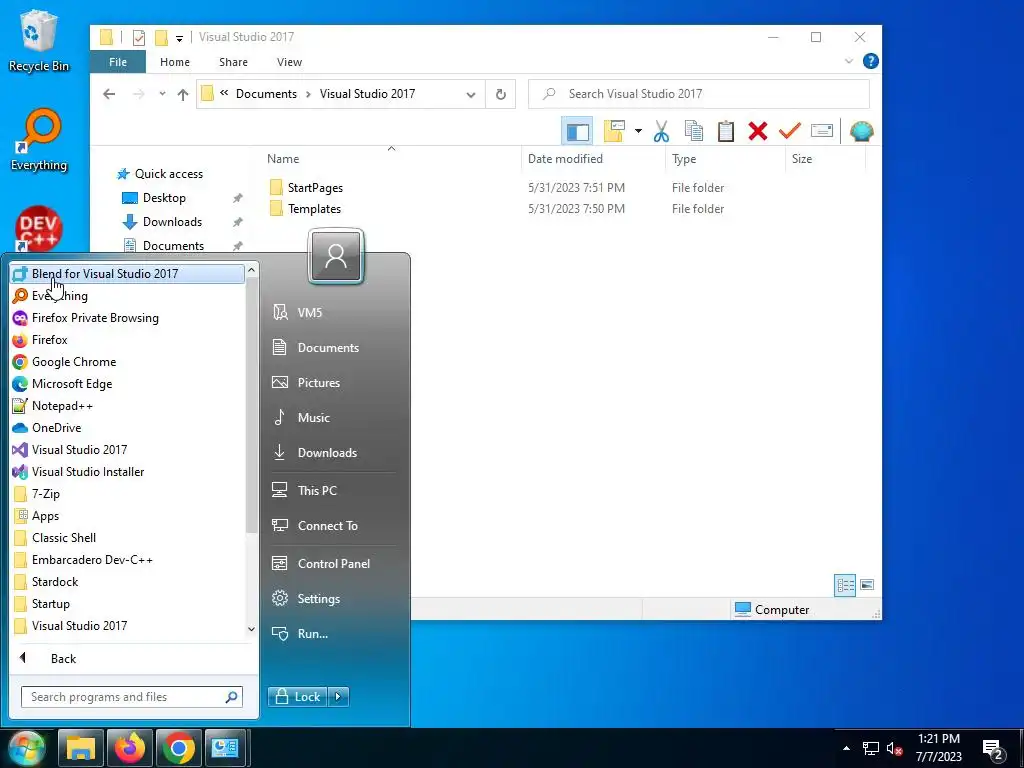The image size is (1024, 768).
Task: Click the Paste clipboard icon in Explorer toolbar
Action: tap(726, 131)
